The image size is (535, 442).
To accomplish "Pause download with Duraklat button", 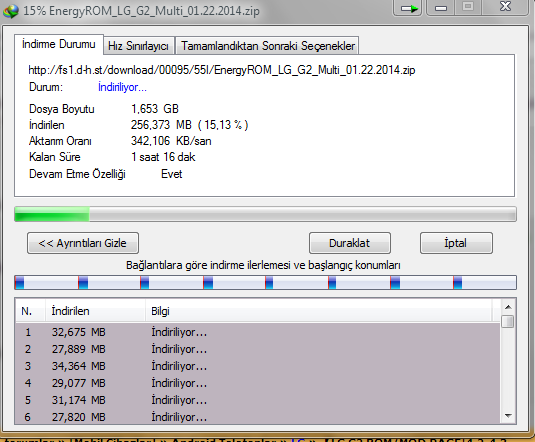I will click(350, 243).
